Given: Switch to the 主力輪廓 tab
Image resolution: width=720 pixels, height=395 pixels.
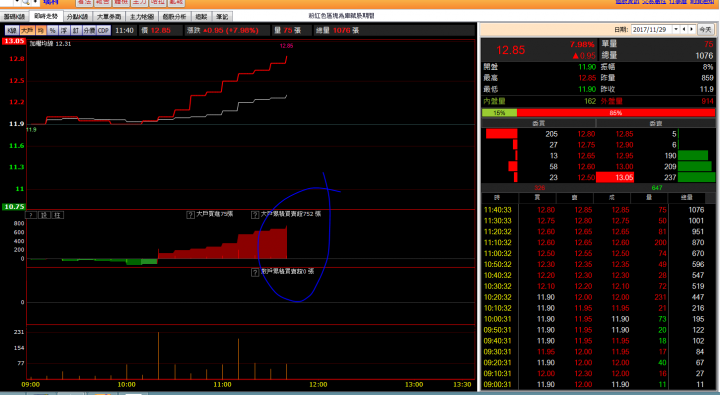Looking at the screenshot, I should [x=141, y=17].
